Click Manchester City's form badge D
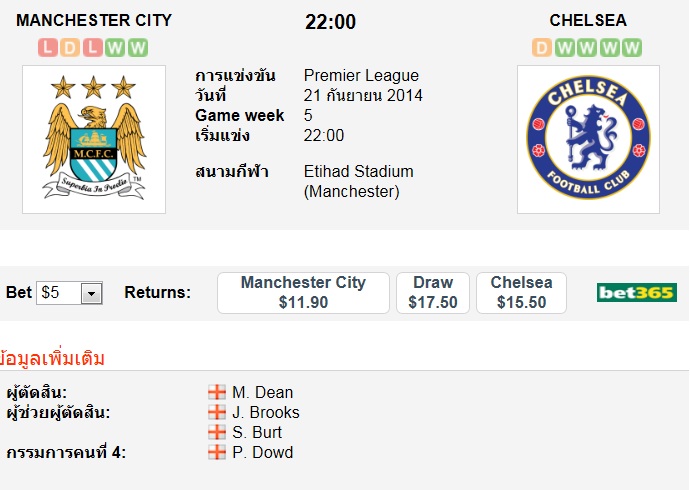 point(70,47)
